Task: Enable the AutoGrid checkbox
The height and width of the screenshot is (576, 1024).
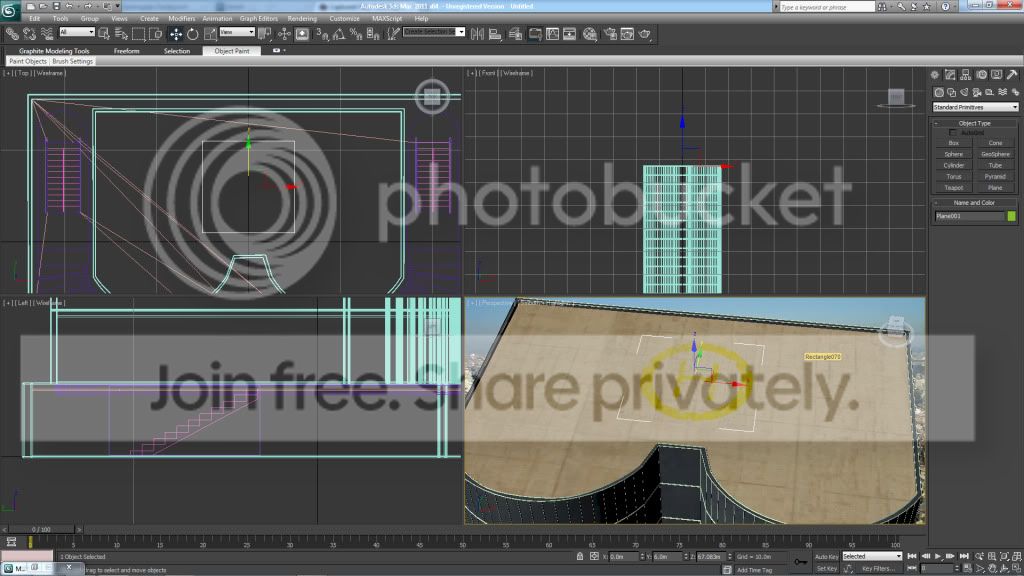Action: pyautogui.click(x=952, y=133)
